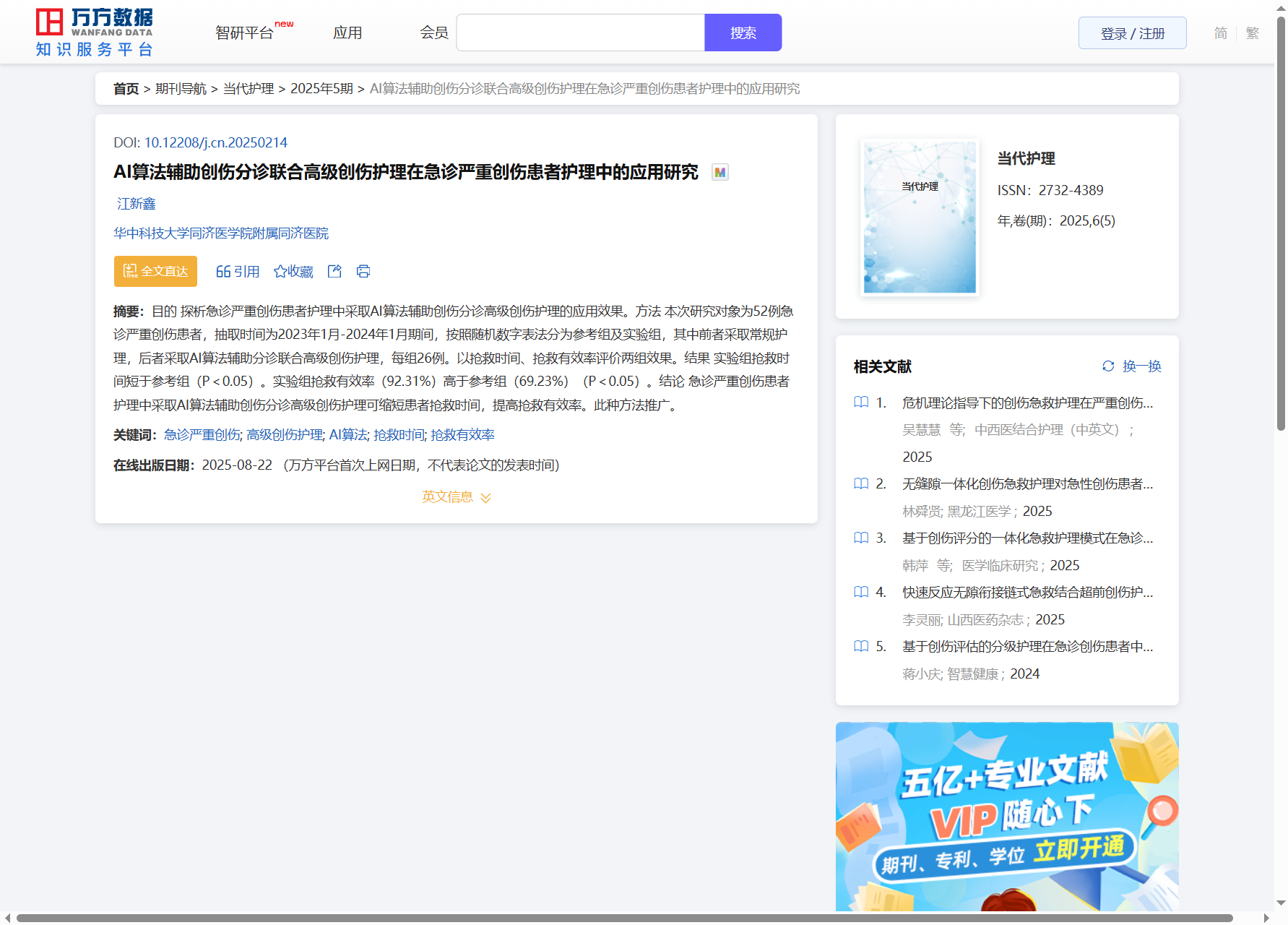Image resolution: width=1288 pixels, height=925 pixels.
Task: Click the 换一换 refresh icon
Action: 1108,366
